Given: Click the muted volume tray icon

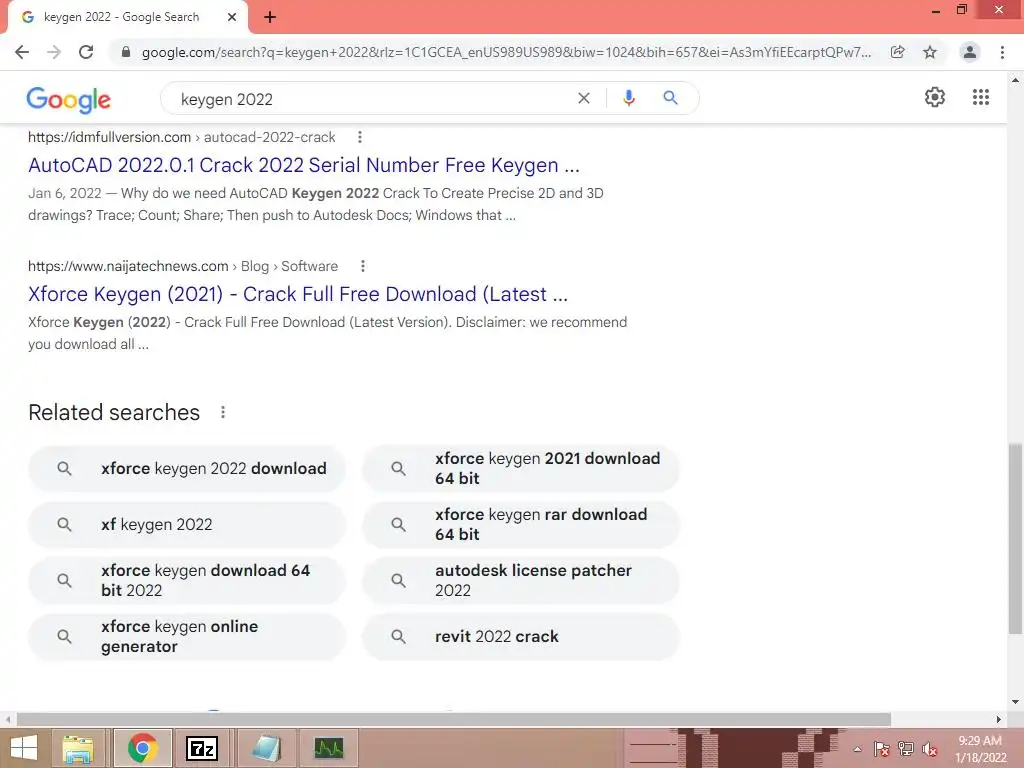Looking at the screenshot, I should pos(930,749).
